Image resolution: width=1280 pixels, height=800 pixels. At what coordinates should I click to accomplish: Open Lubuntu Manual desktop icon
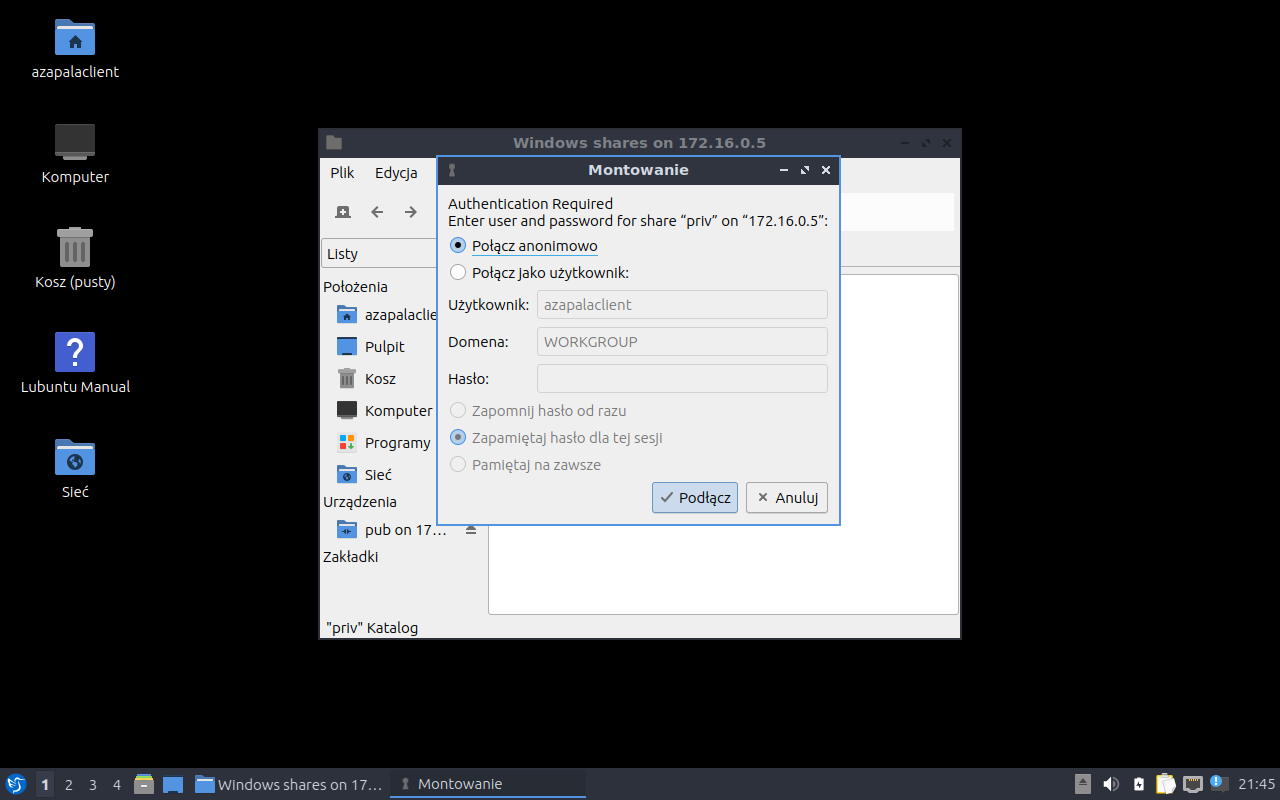pos(75,363)
